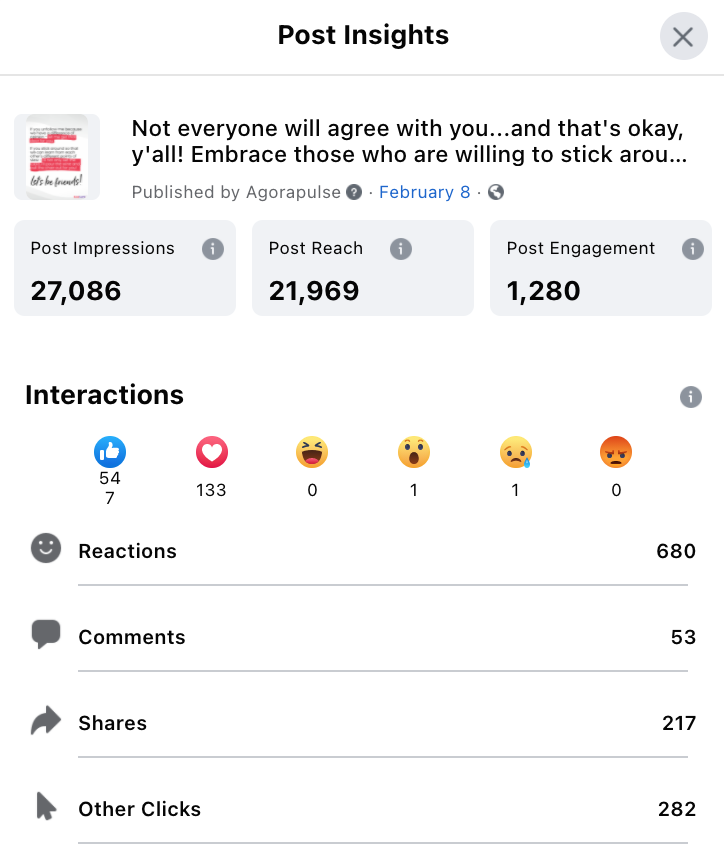Click the public globe privacy icon
The height and width of the screenshot is (868, 724).
tap(496, 192)
